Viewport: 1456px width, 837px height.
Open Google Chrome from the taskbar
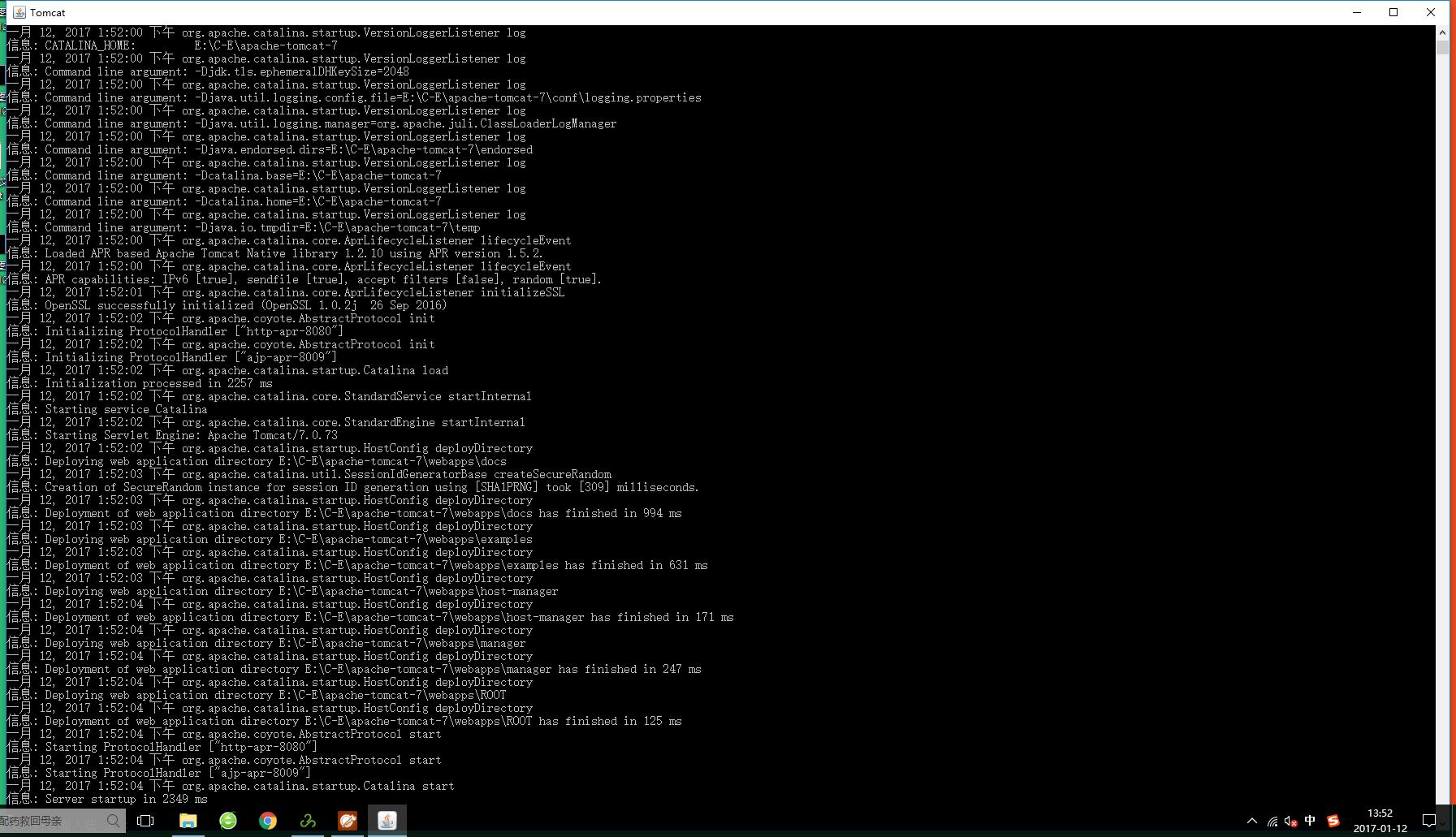(x=268, y=821)
